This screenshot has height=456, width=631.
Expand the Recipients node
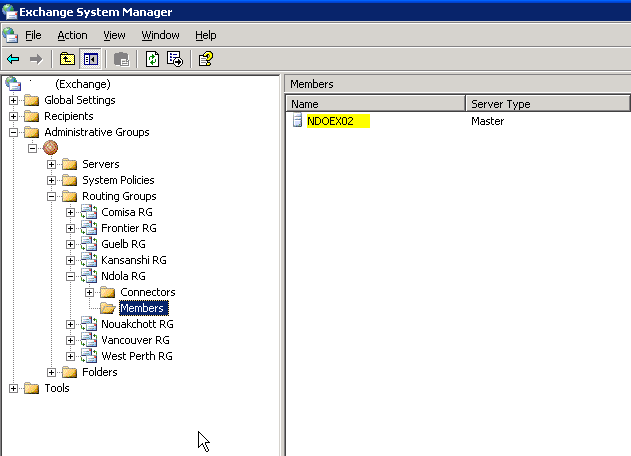(13, 116)
